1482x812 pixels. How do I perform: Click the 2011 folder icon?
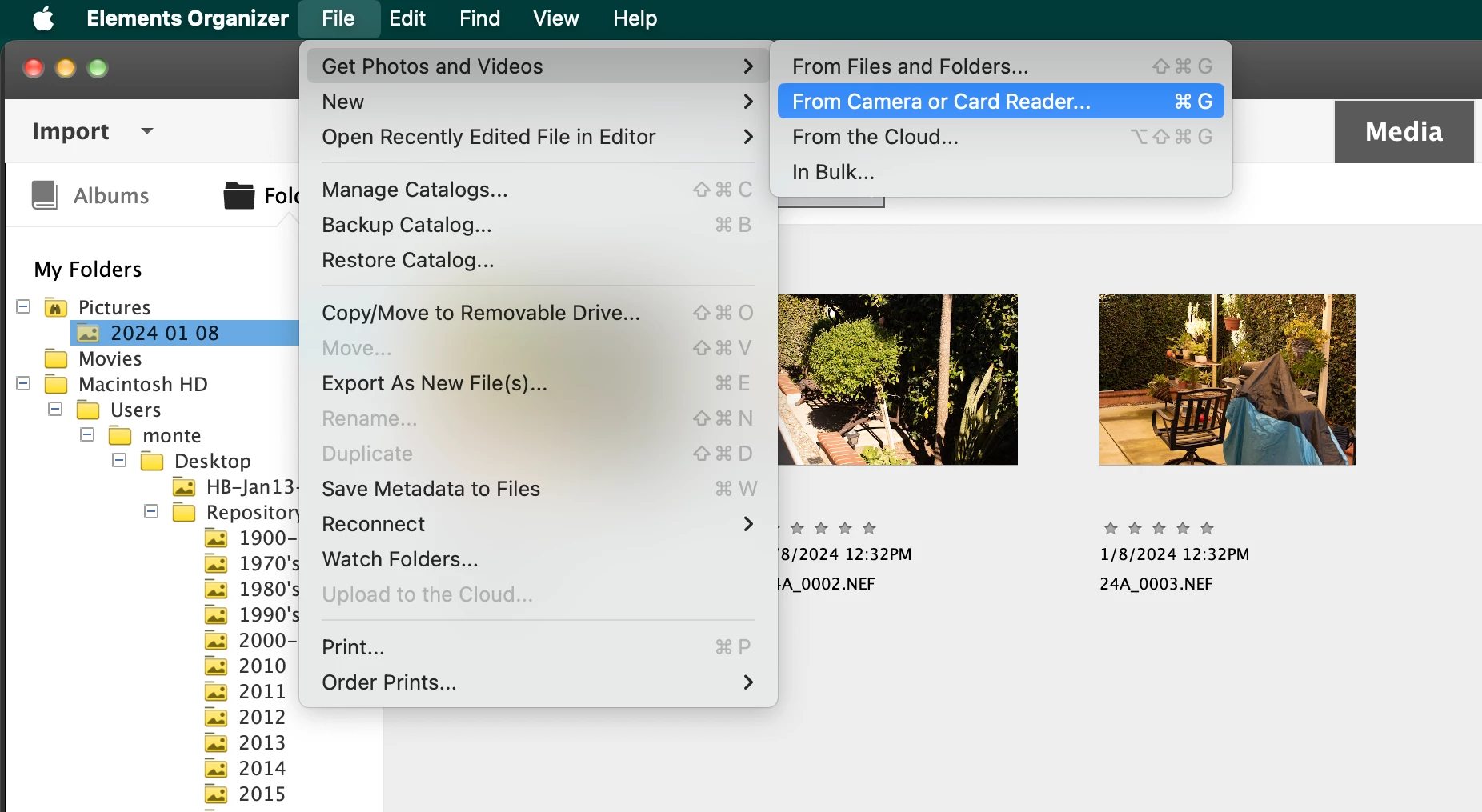point(216,691)
